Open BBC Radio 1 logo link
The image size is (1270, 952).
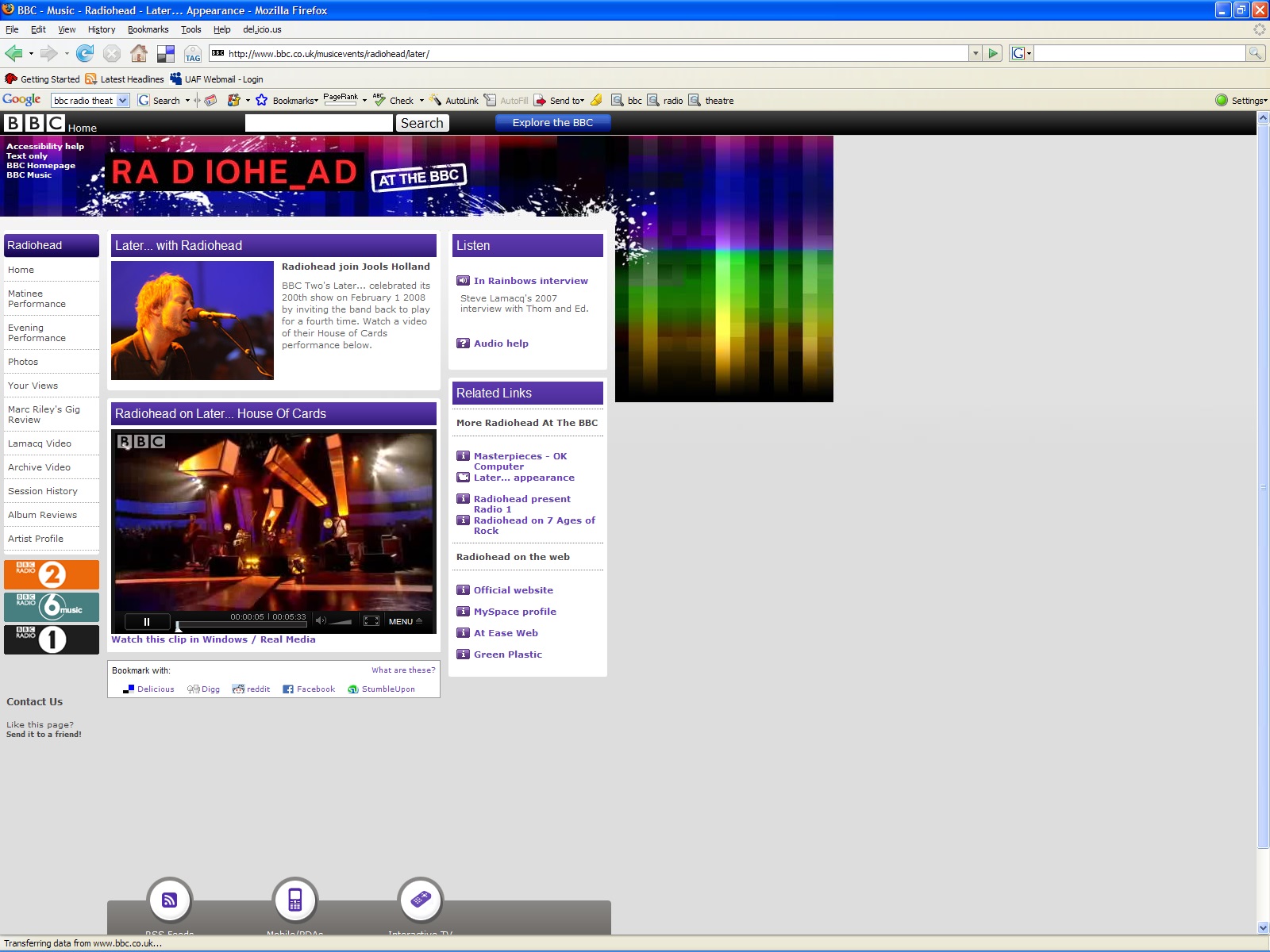[52, 639]
